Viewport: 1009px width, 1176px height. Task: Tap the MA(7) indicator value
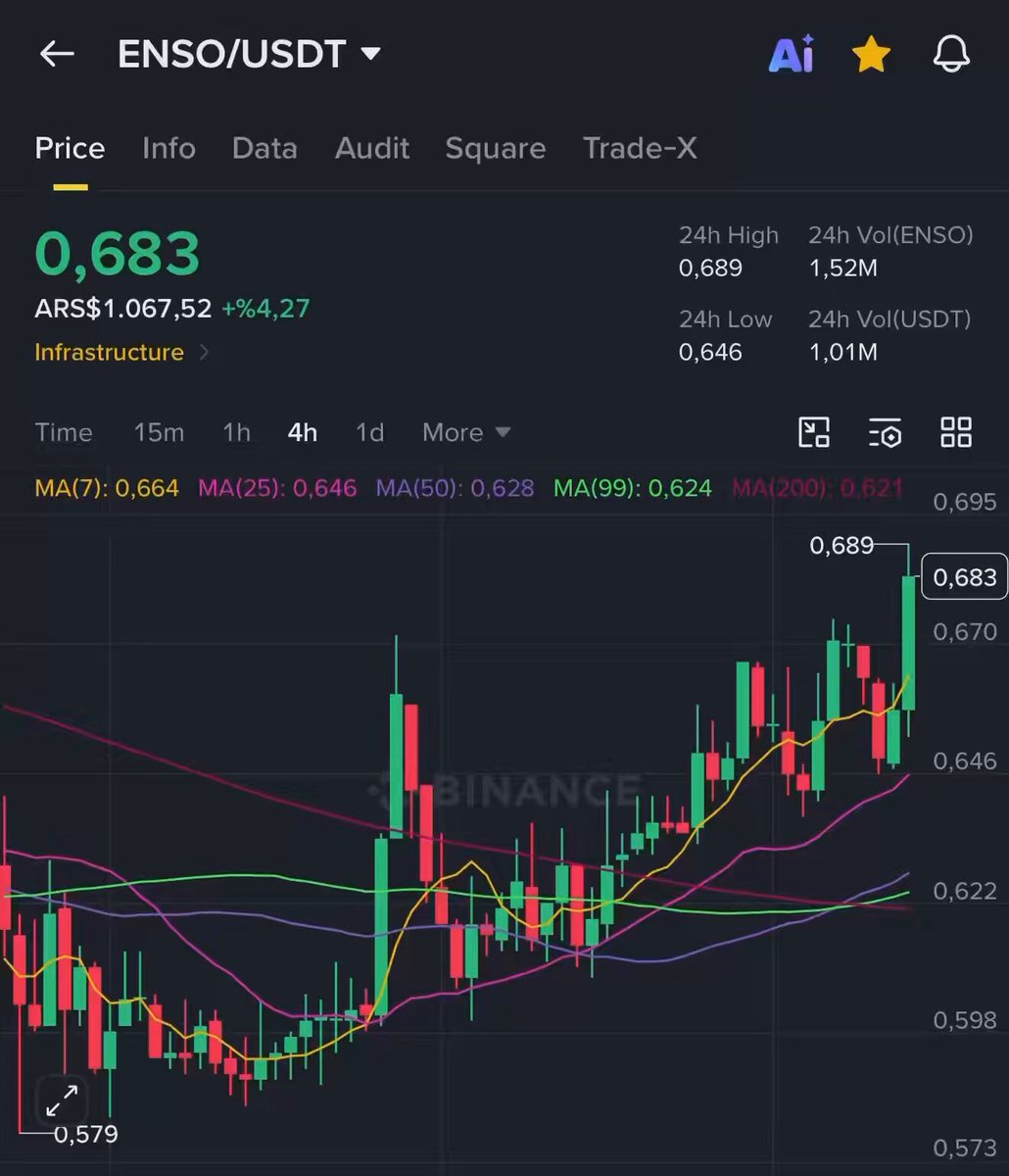(x=107, y=487)
